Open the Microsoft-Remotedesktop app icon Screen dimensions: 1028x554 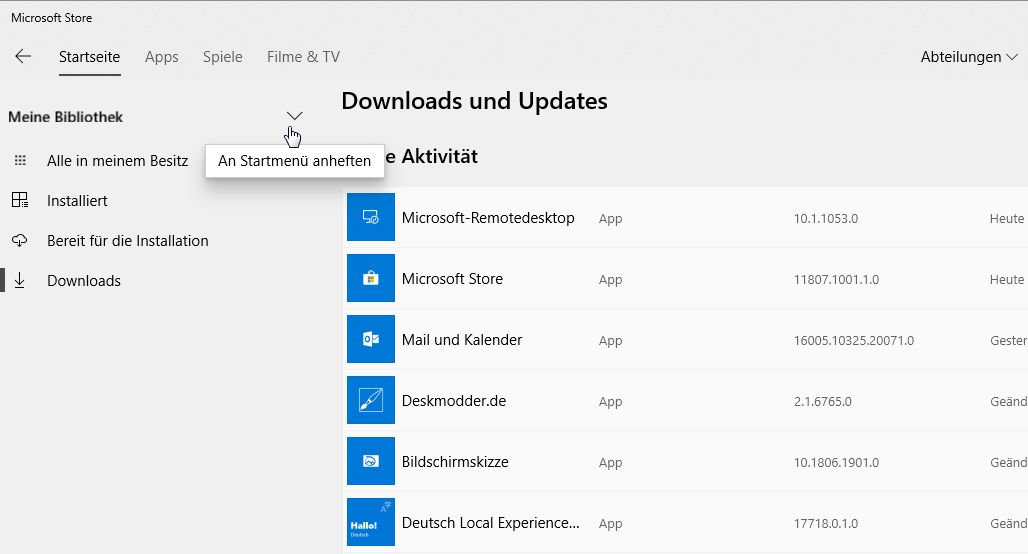click(x=370, y=218)
